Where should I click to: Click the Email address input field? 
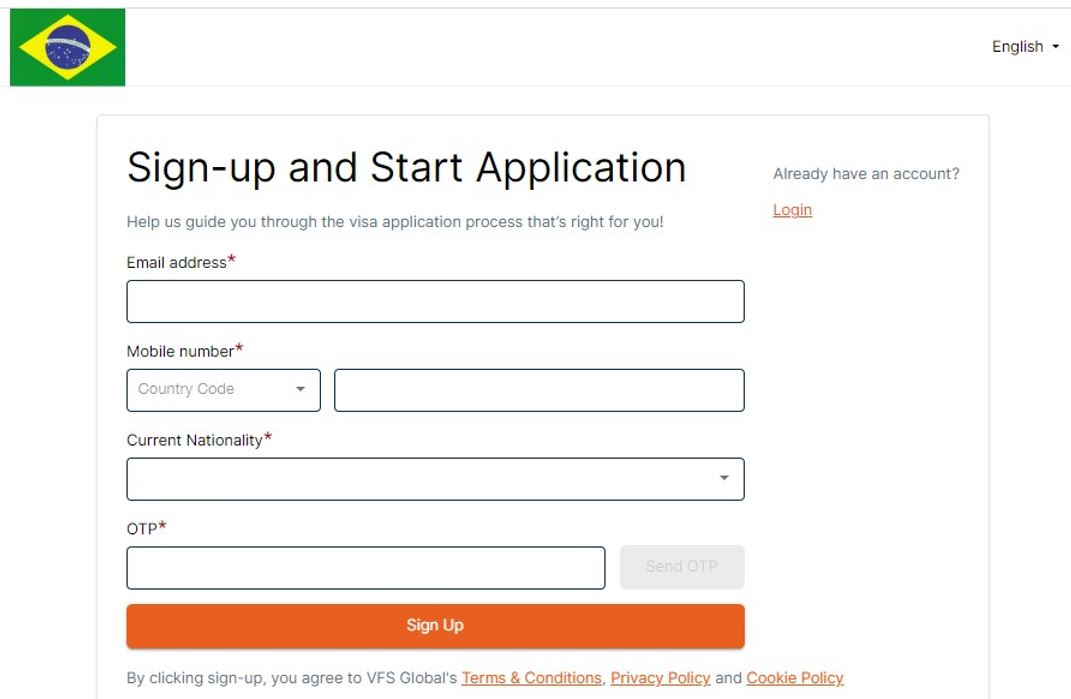[435, 300]
